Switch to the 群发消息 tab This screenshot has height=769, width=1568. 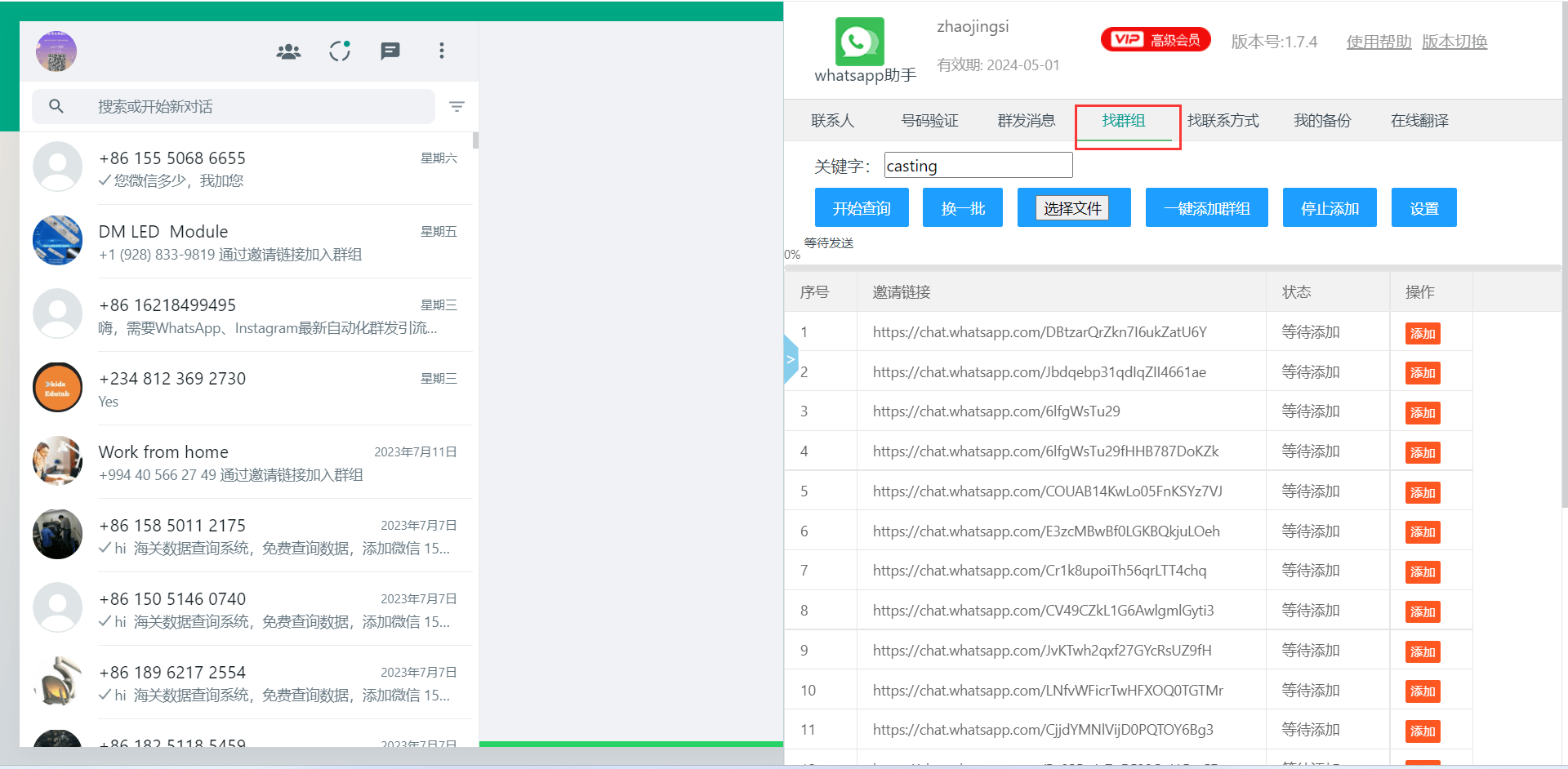point(1026,121)
